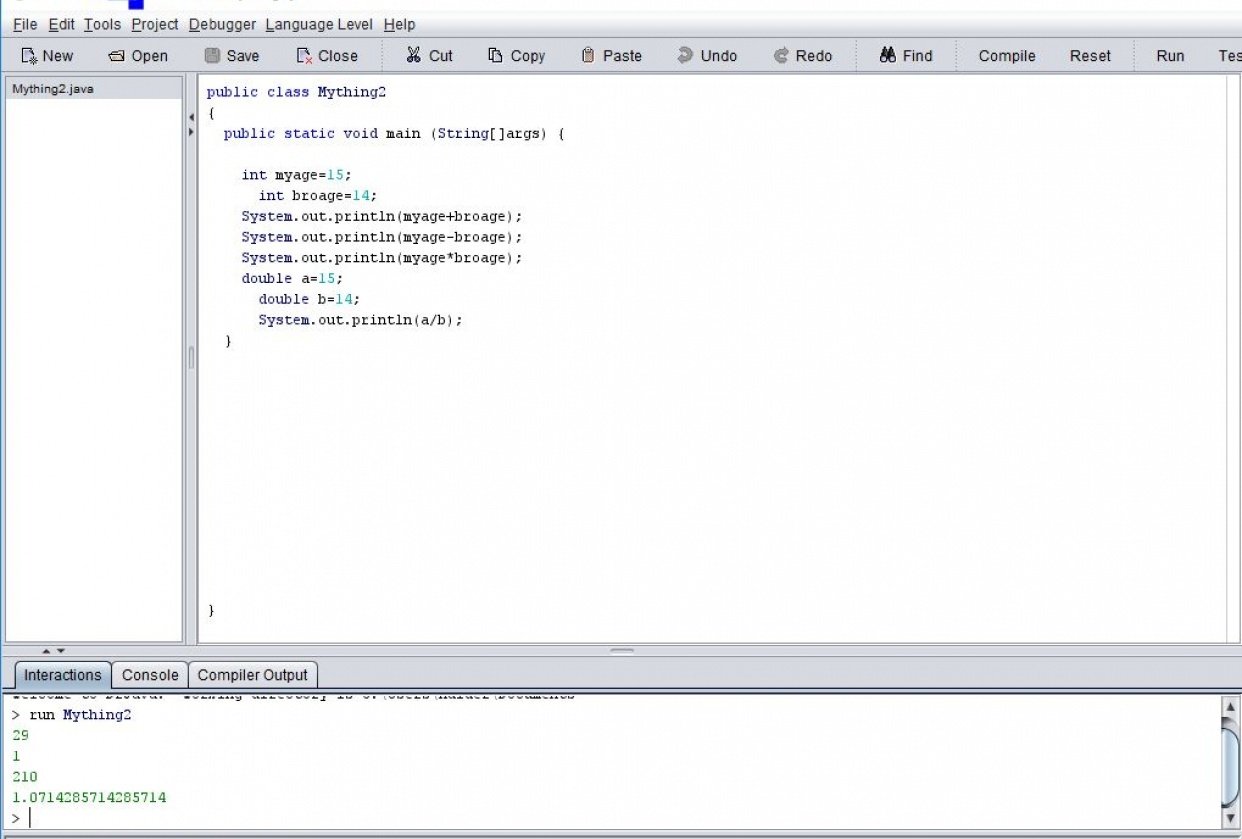Close the current file via the Close icon
The width and height of the screenshot is (1242, 839).
[305, 56]
